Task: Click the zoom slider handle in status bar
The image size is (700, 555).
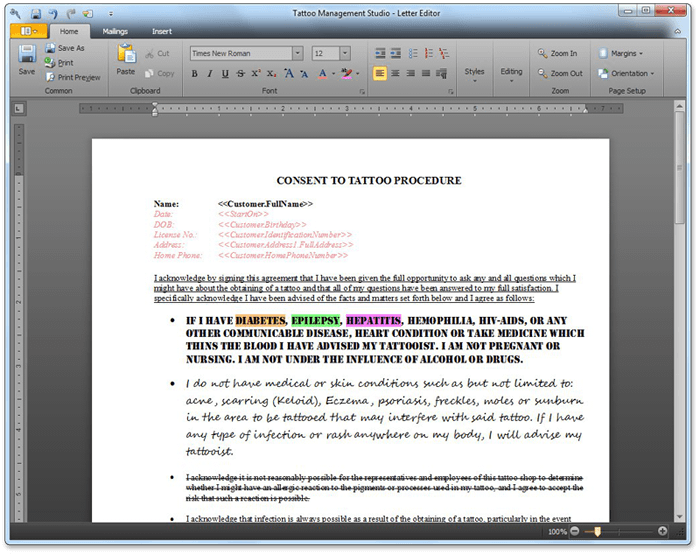Action: [598, 531]
